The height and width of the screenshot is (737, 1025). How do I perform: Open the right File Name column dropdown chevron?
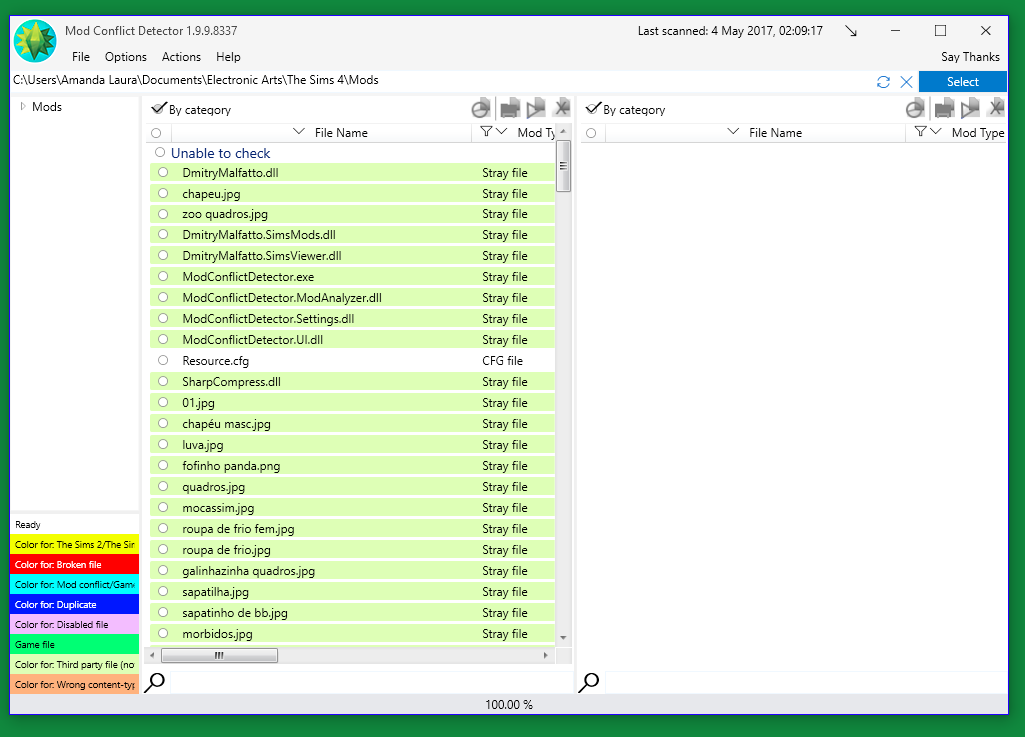click(x=733, y=131)
